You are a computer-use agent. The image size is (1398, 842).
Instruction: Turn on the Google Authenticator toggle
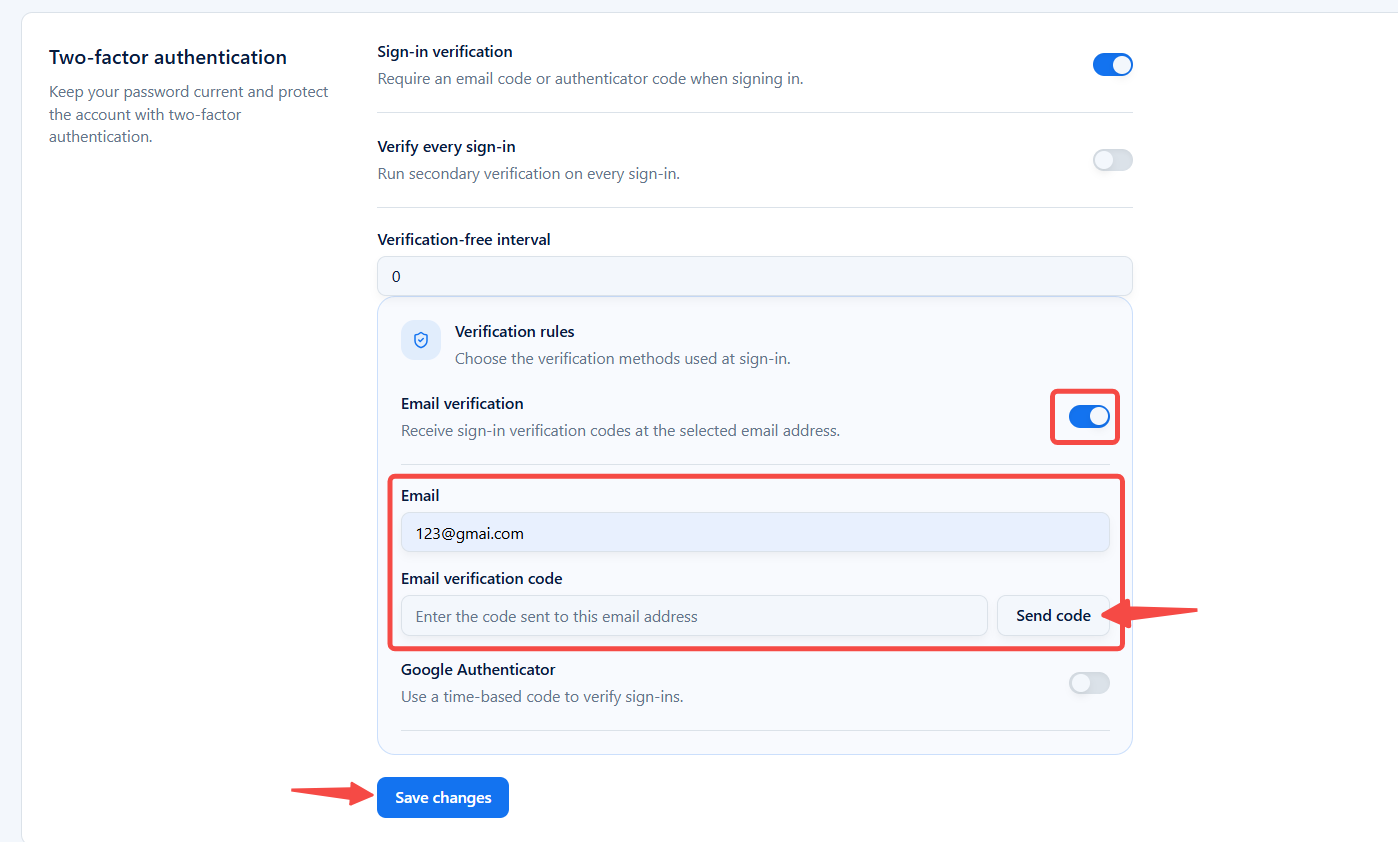tap(1089, 683)
